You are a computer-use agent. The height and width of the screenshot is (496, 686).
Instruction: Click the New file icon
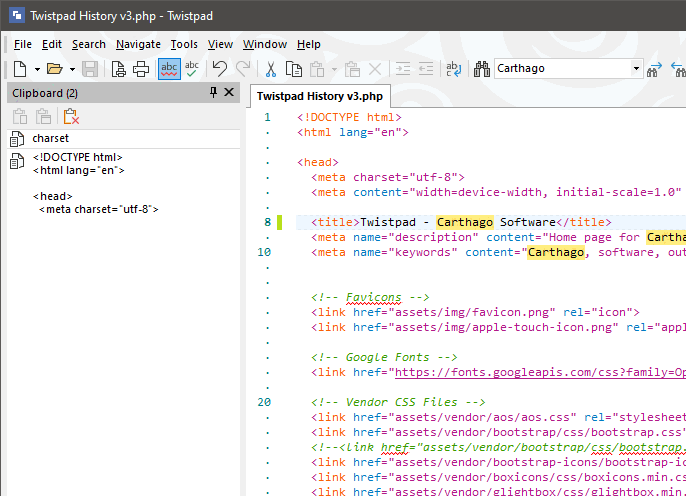coord(20,69)
